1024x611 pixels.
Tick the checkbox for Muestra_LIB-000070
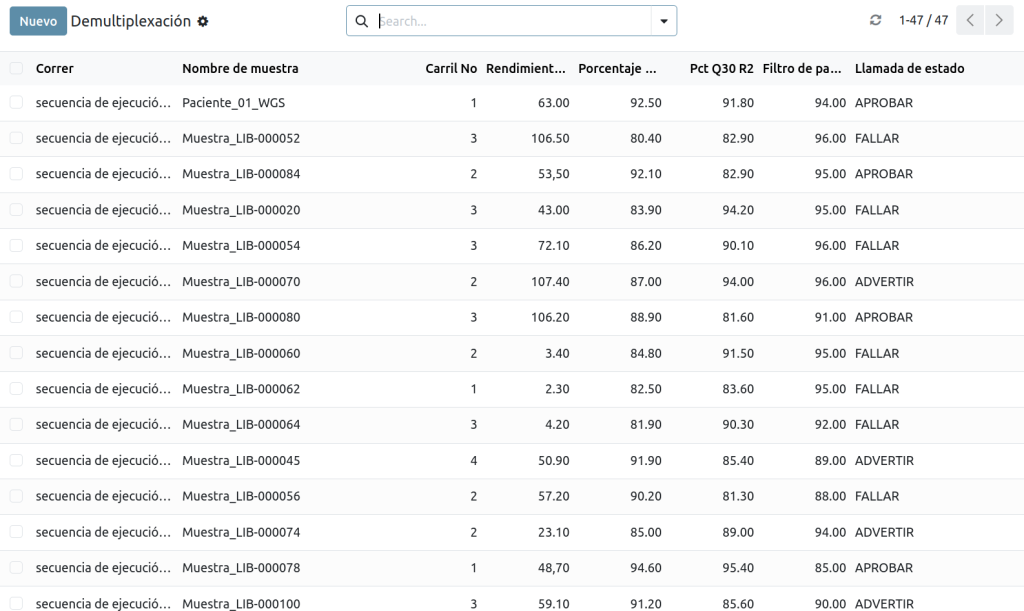[x=16, y=282]
